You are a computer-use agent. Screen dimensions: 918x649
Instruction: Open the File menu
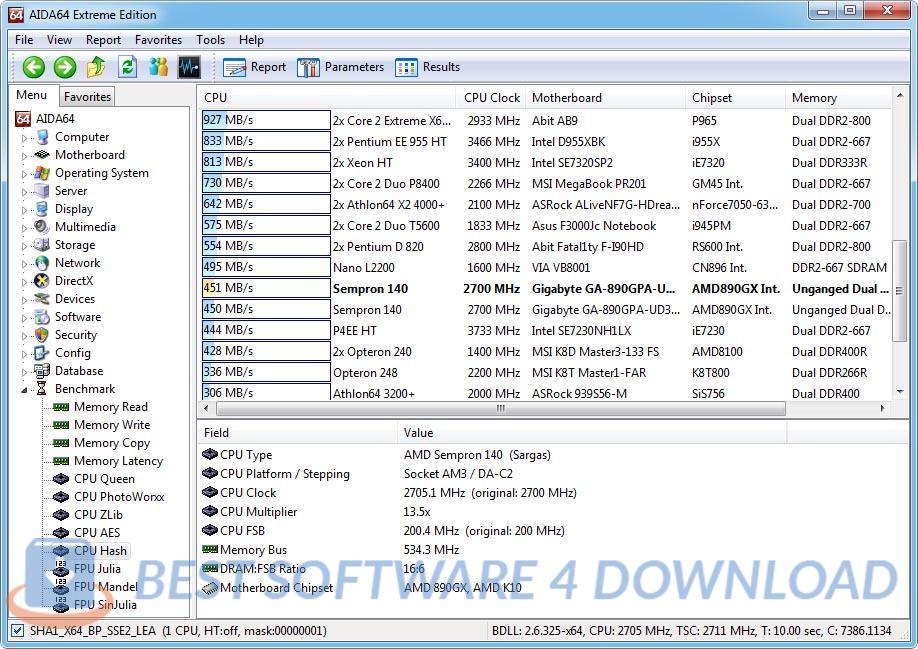(24, 40)
